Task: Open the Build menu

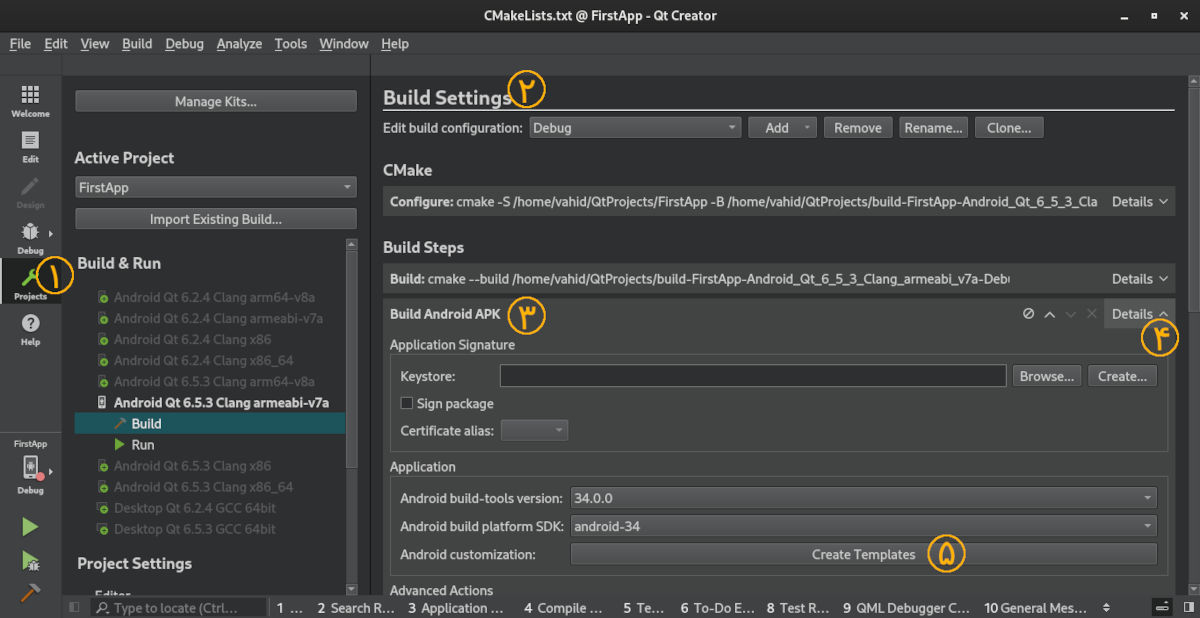Action: click(x=137, y=44)
